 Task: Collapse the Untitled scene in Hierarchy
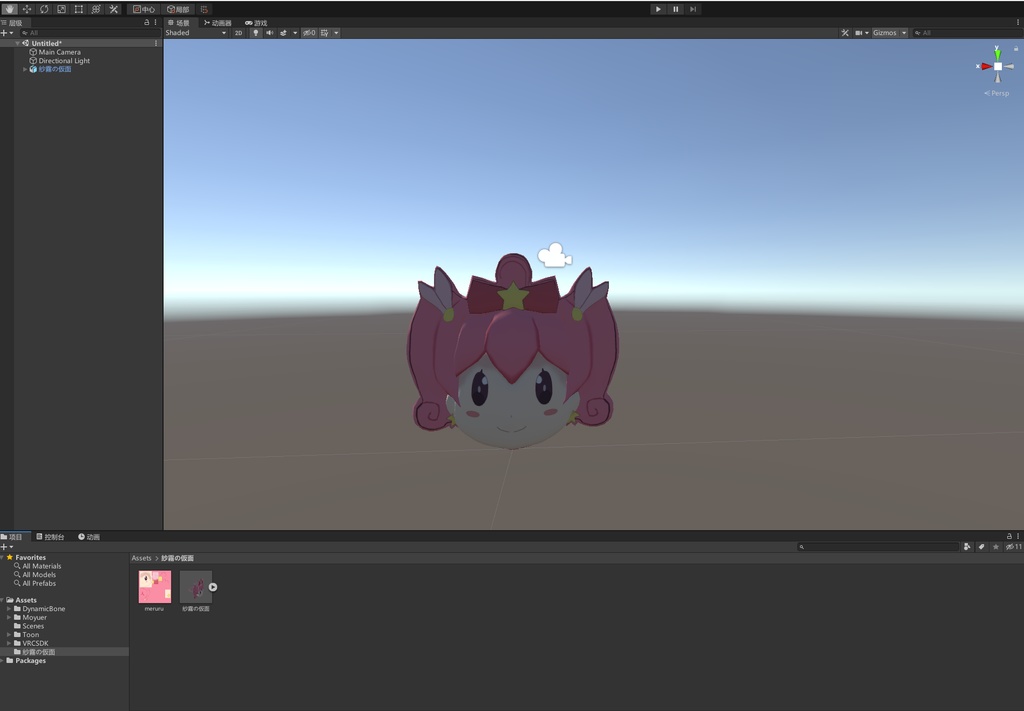point(17,43)
